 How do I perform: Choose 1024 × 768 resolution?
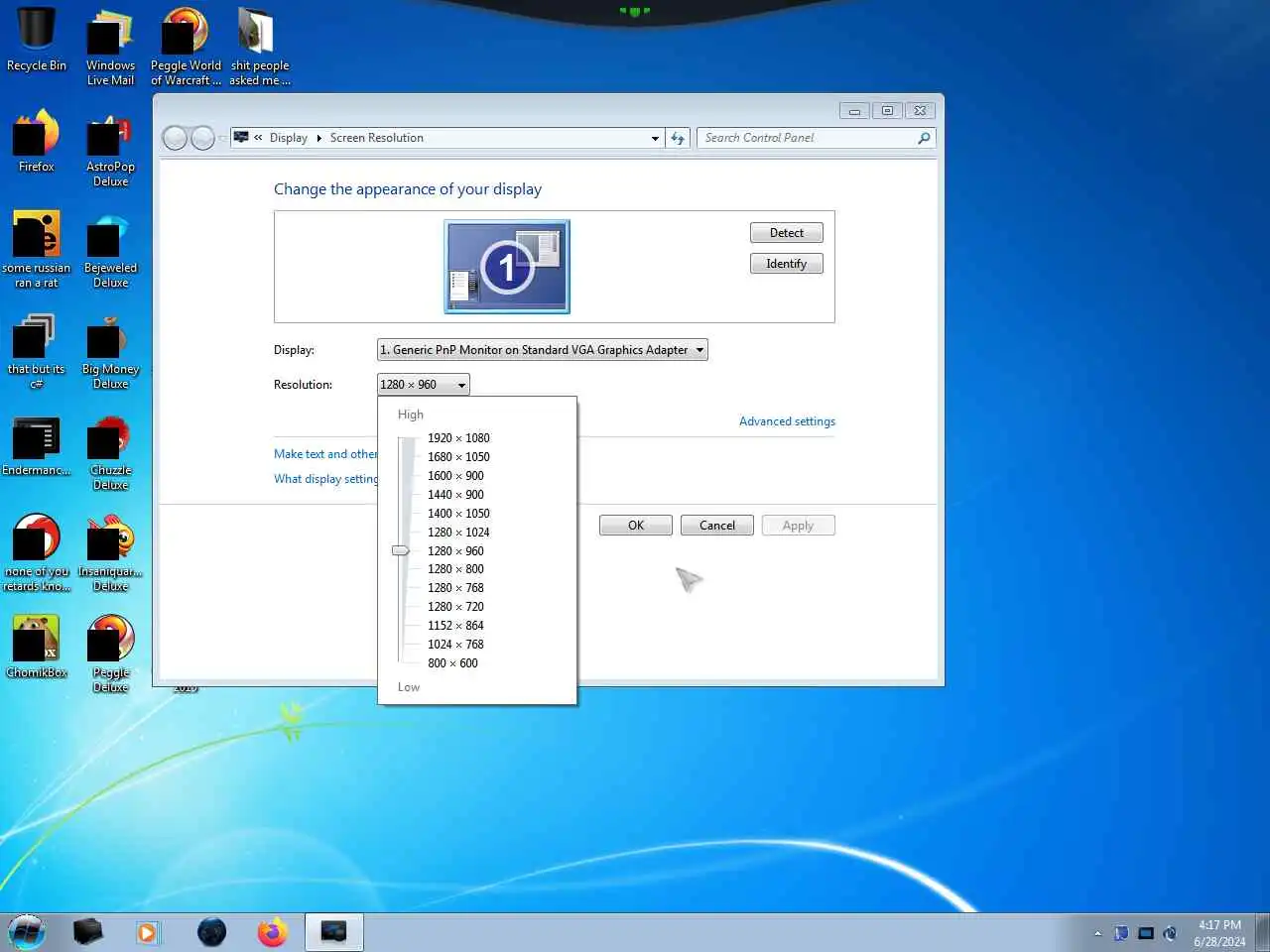click(455, 645)
